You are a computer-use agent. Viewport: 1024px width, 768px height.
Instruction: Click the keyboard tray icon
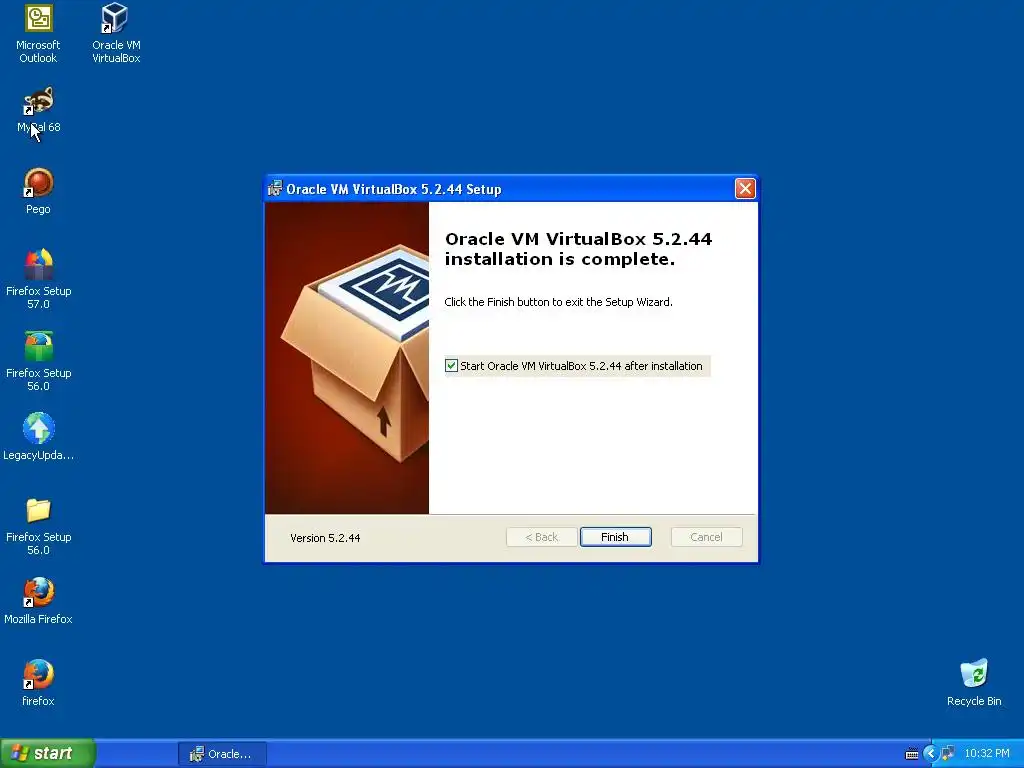pyautogui.click(x=912, y=754)
